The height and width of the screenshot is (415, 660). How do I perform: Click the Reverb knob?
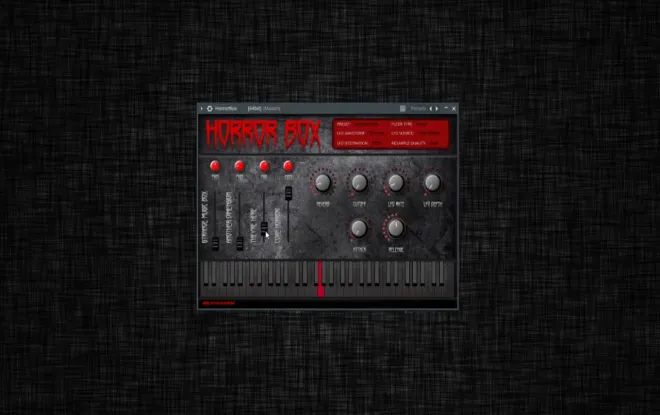coord(323,183)
